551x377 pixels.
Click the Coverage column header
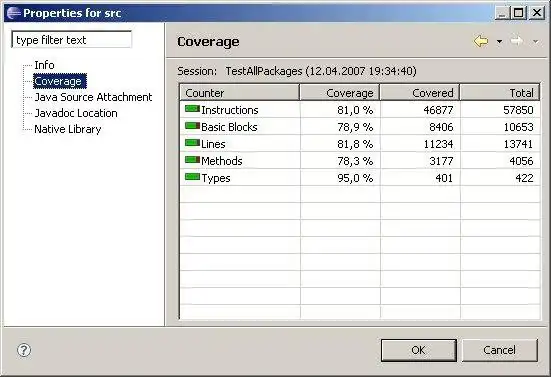tap(339, 93)
